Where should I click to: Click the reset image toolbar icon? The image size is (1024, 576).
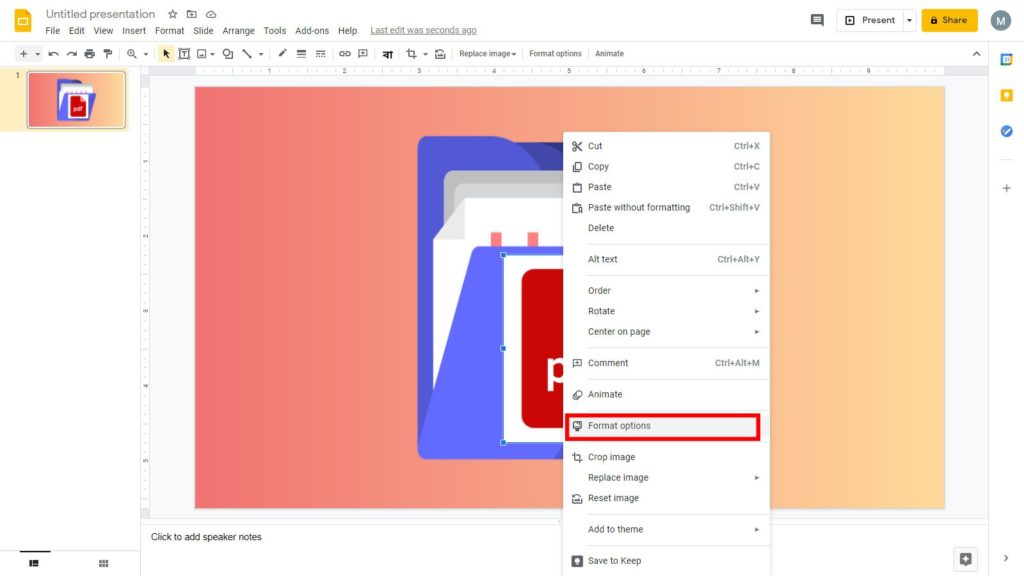[440, 54]
